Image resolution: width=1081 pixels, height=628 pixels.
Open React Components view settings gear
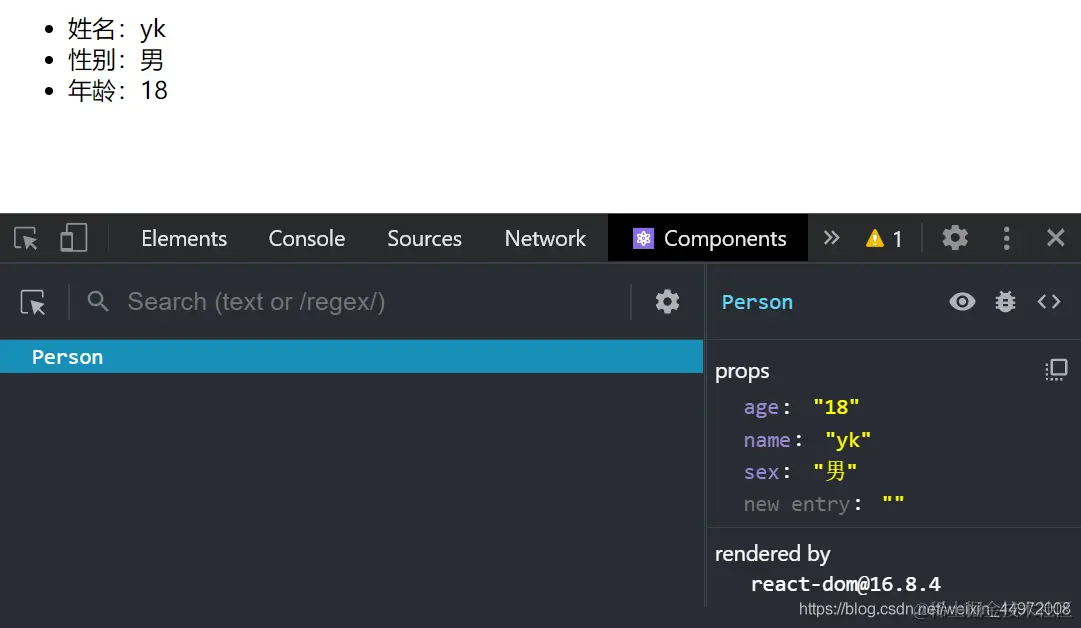(667, 302)
